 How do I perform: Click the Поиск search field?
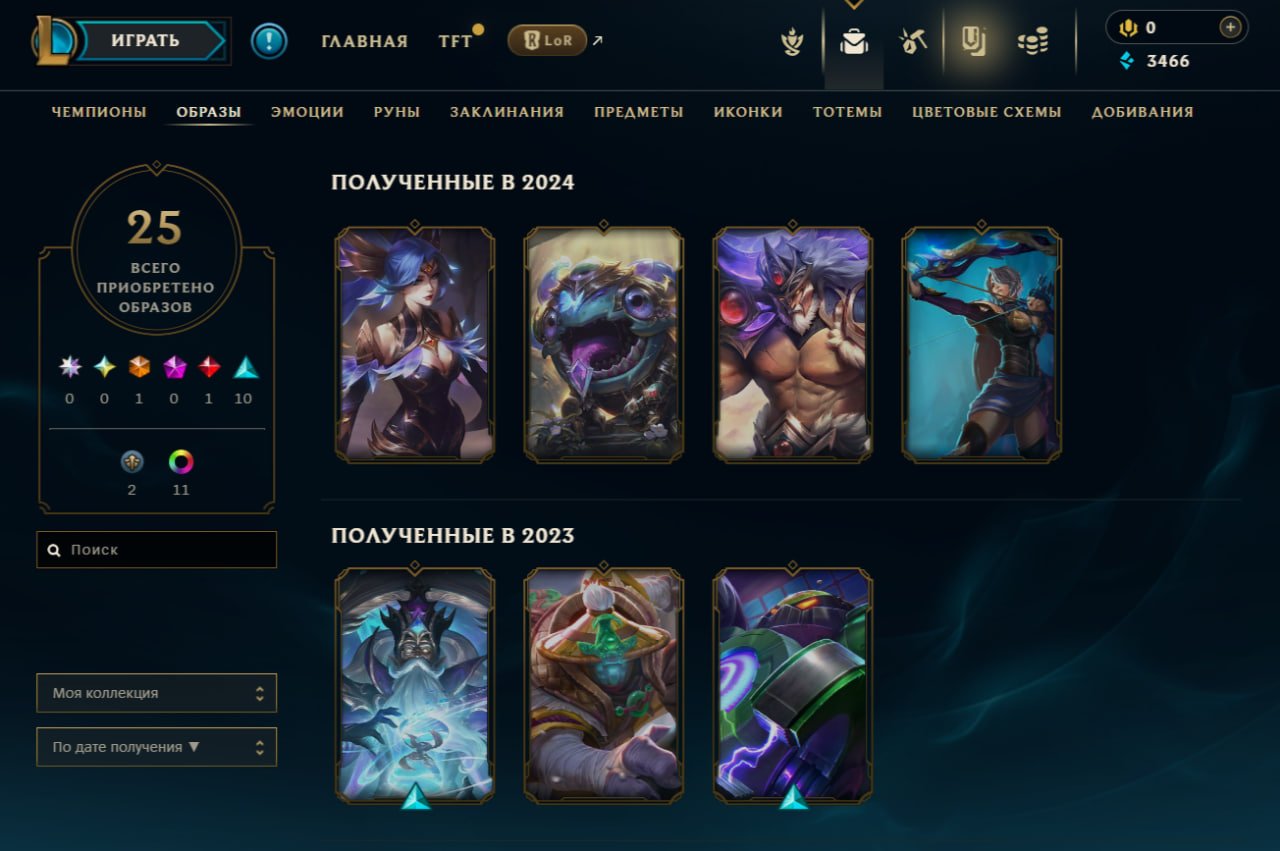[x=157, y=550]
